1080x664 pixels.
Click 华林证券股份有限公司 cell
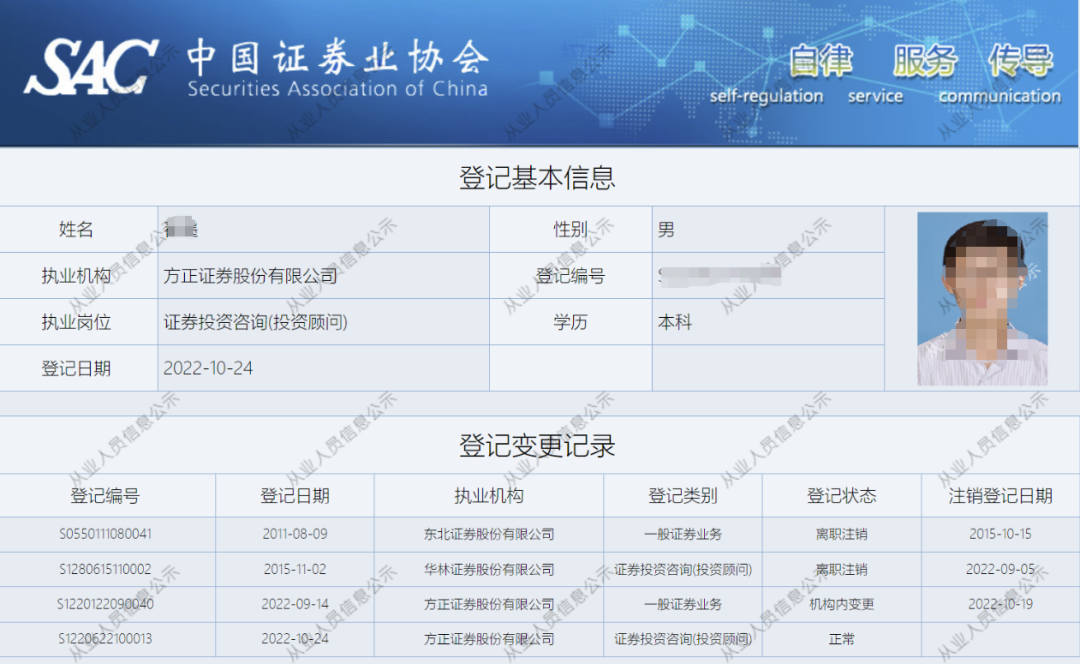click(489, 570)
